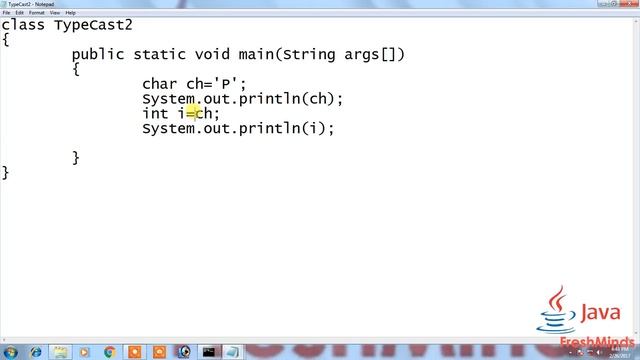Place cursor in "char ch='P';" line

point(194,84)
